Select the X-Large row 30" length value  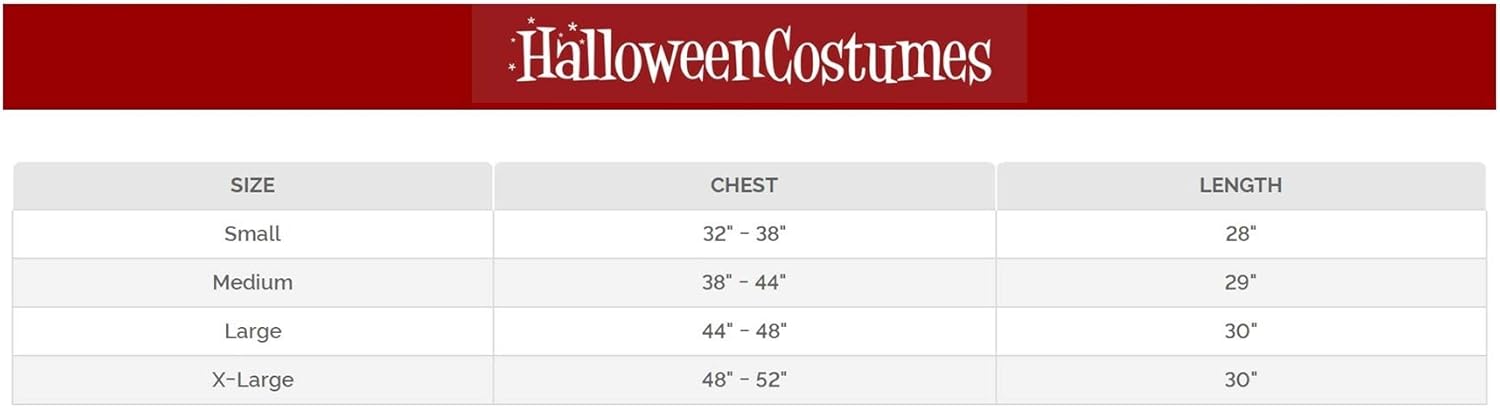coord(1240,380)
